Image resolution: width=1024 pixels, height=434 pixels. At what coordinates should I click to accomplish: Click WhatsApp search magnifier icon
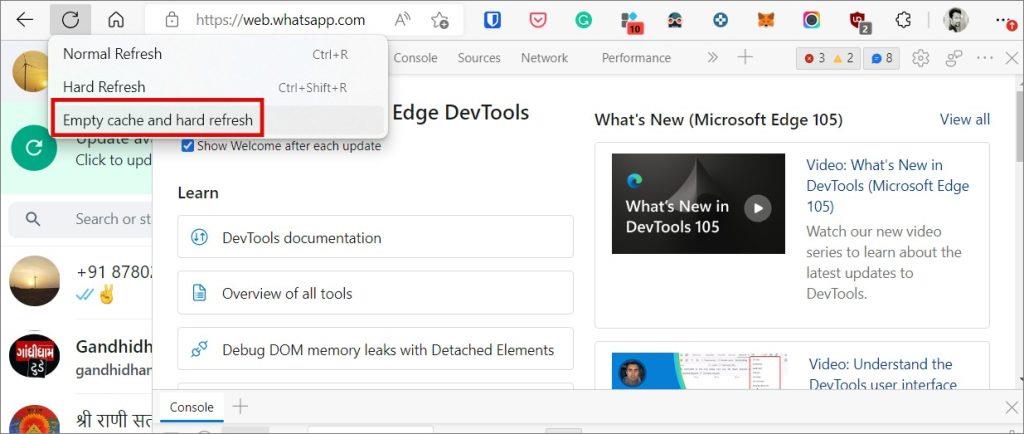33,219
